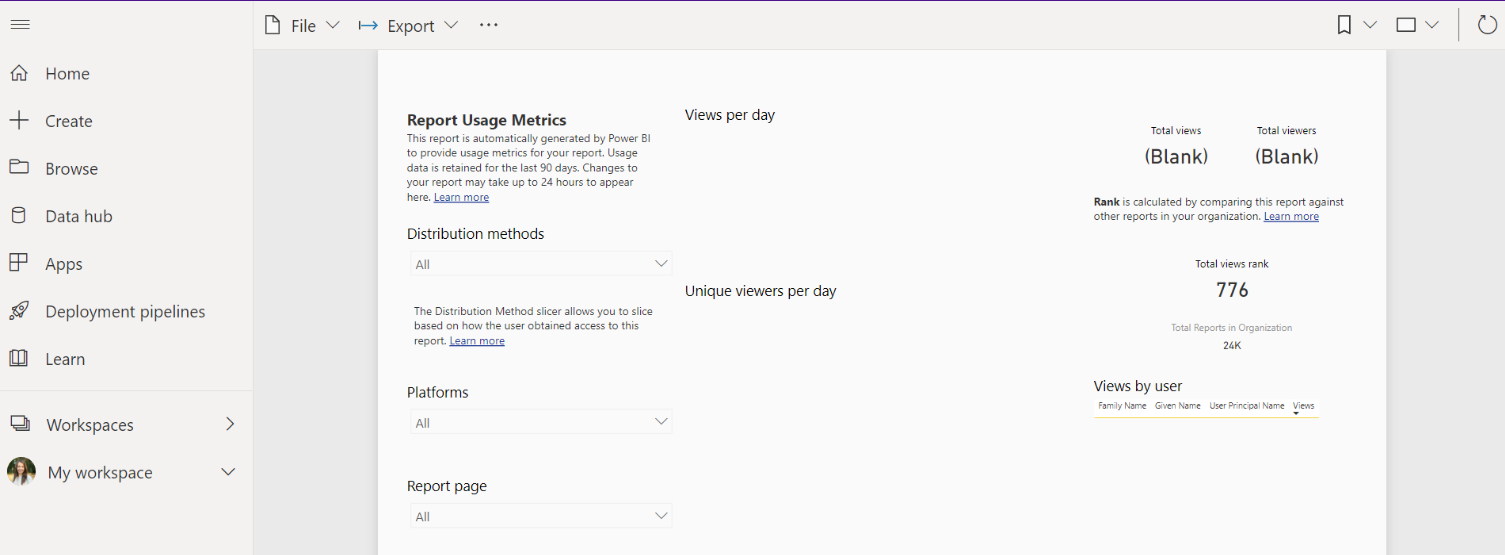Screen dimensions: 1505x555
Task: Click the Deployment pipelines rocket icon
Action: 19,311
